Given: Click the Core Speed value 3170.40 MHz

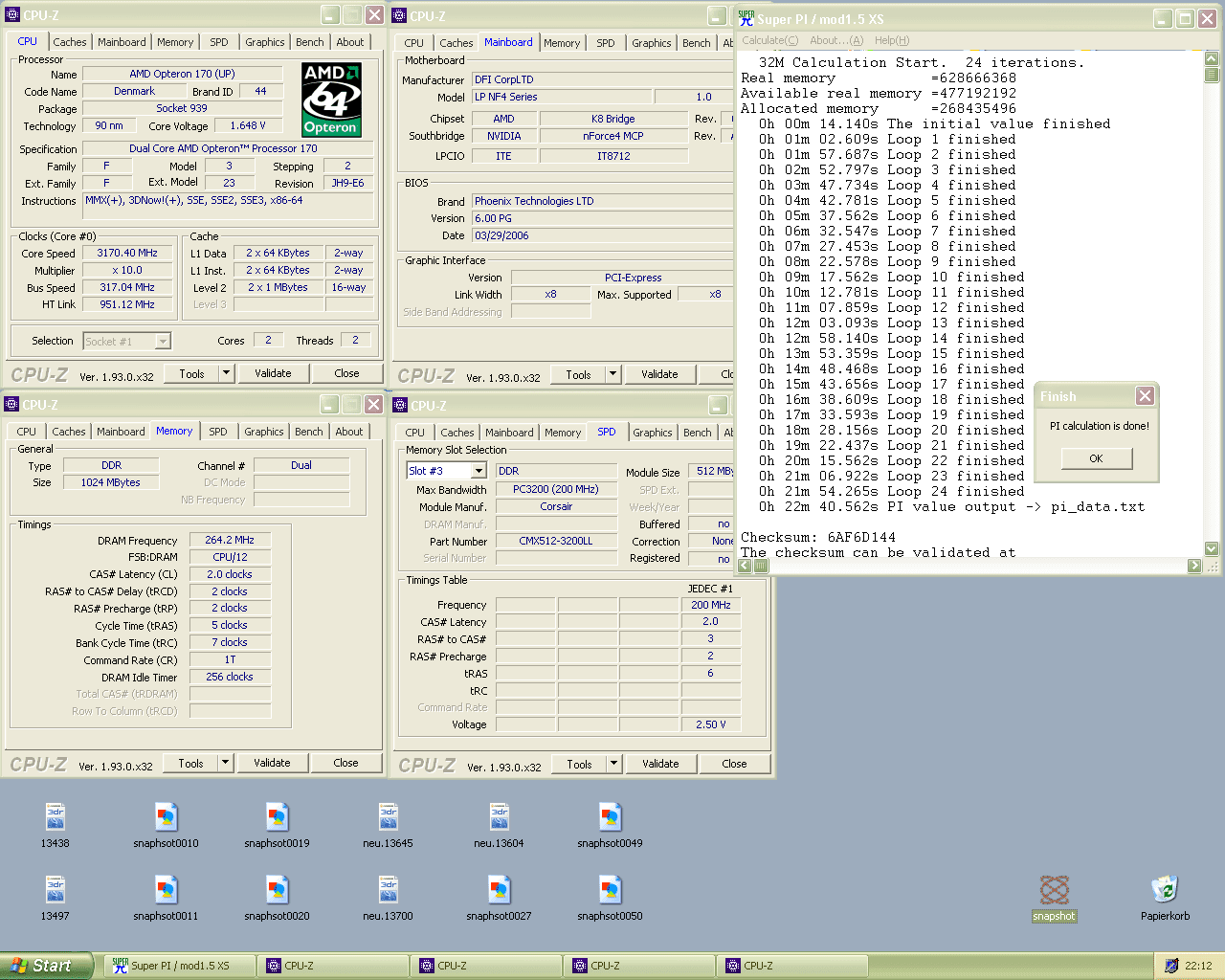Looking at the screenshot, I should [x=127, y=254].
